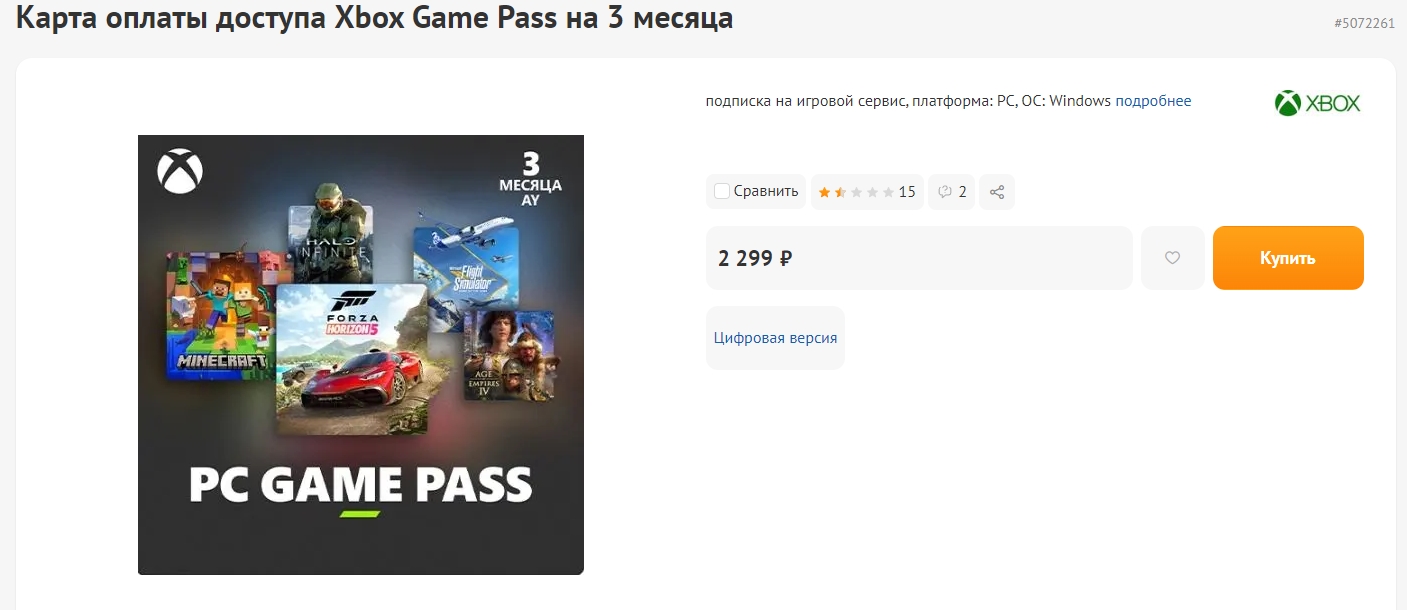Viewport: 1407px width, 610px height.
Task: Click the star rating icons
Action: (856, 192)
